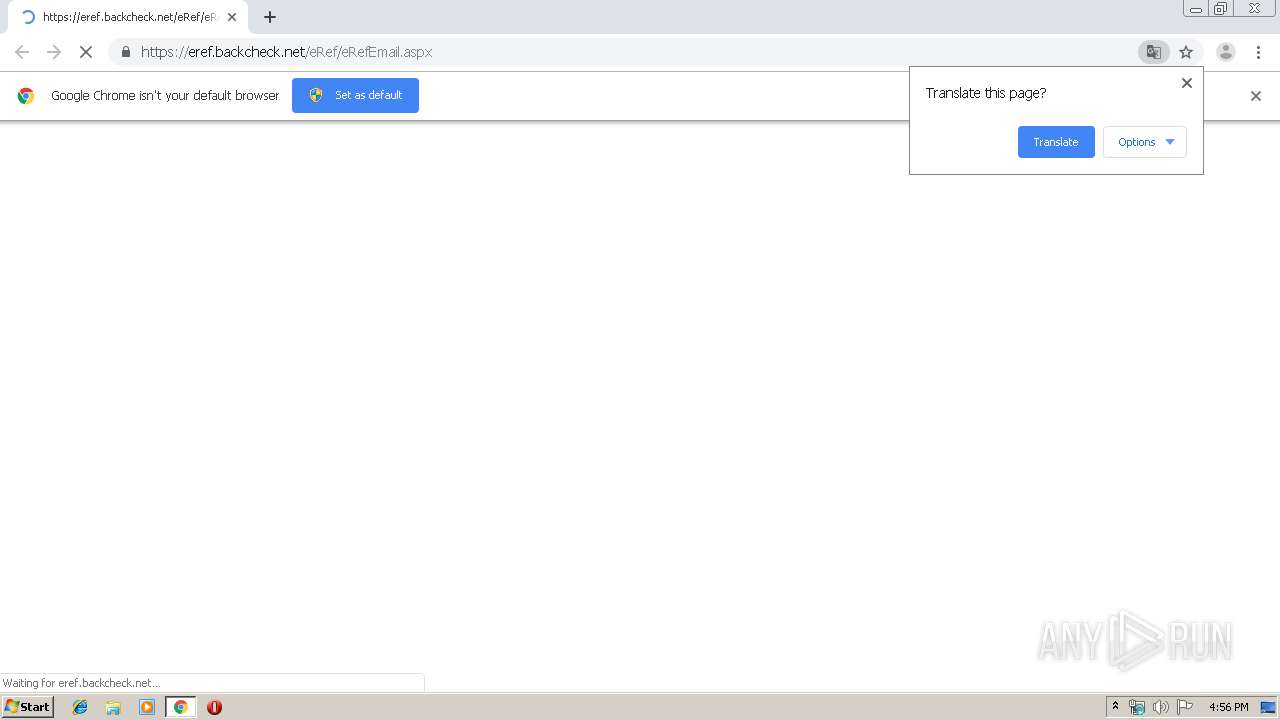The width and height of the screenshot is (1280, 720).
Task: Open Chrome three-dot menu
Action: [1258, 52]
